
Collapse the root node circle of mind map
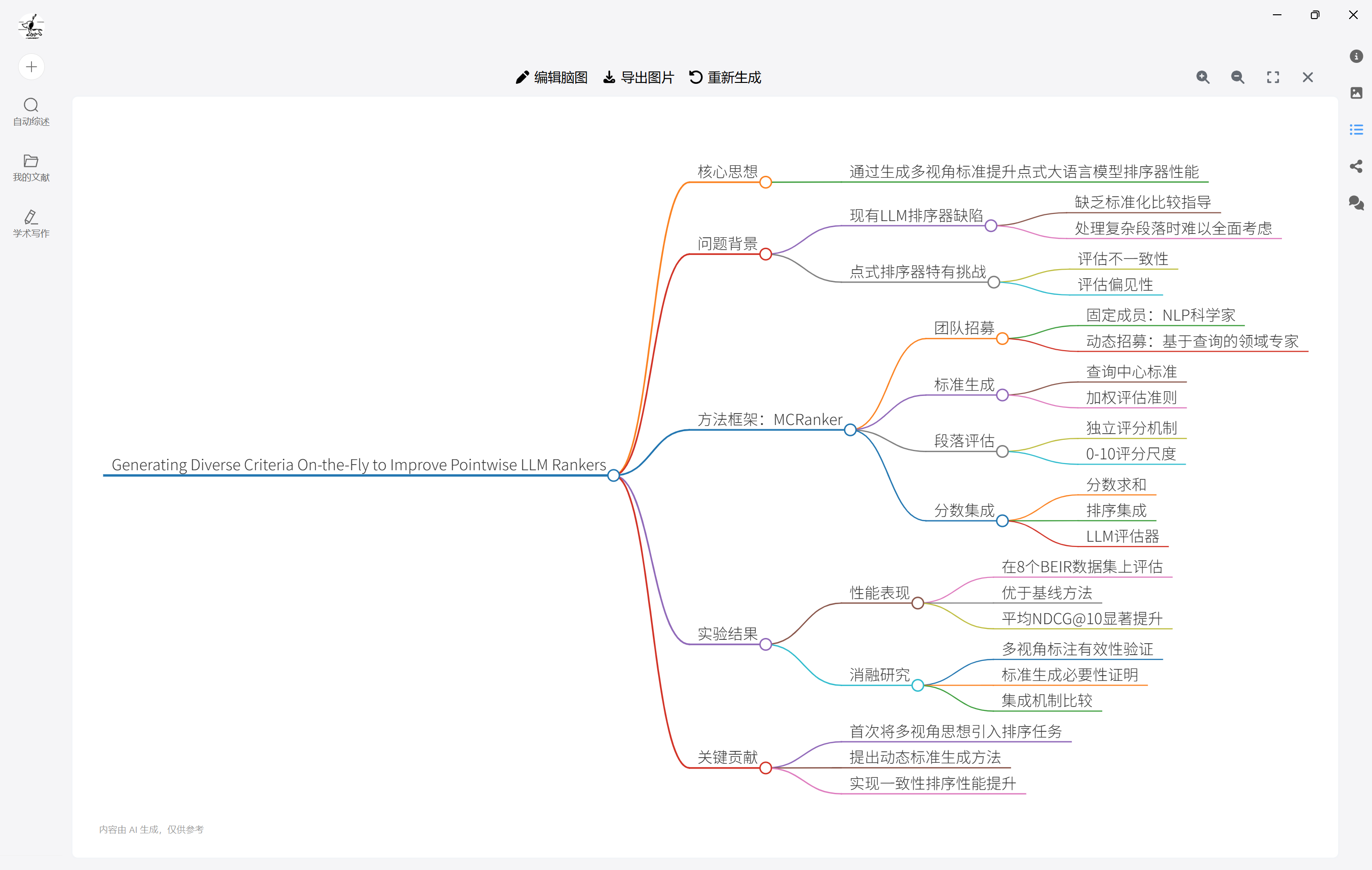point(613,475)
